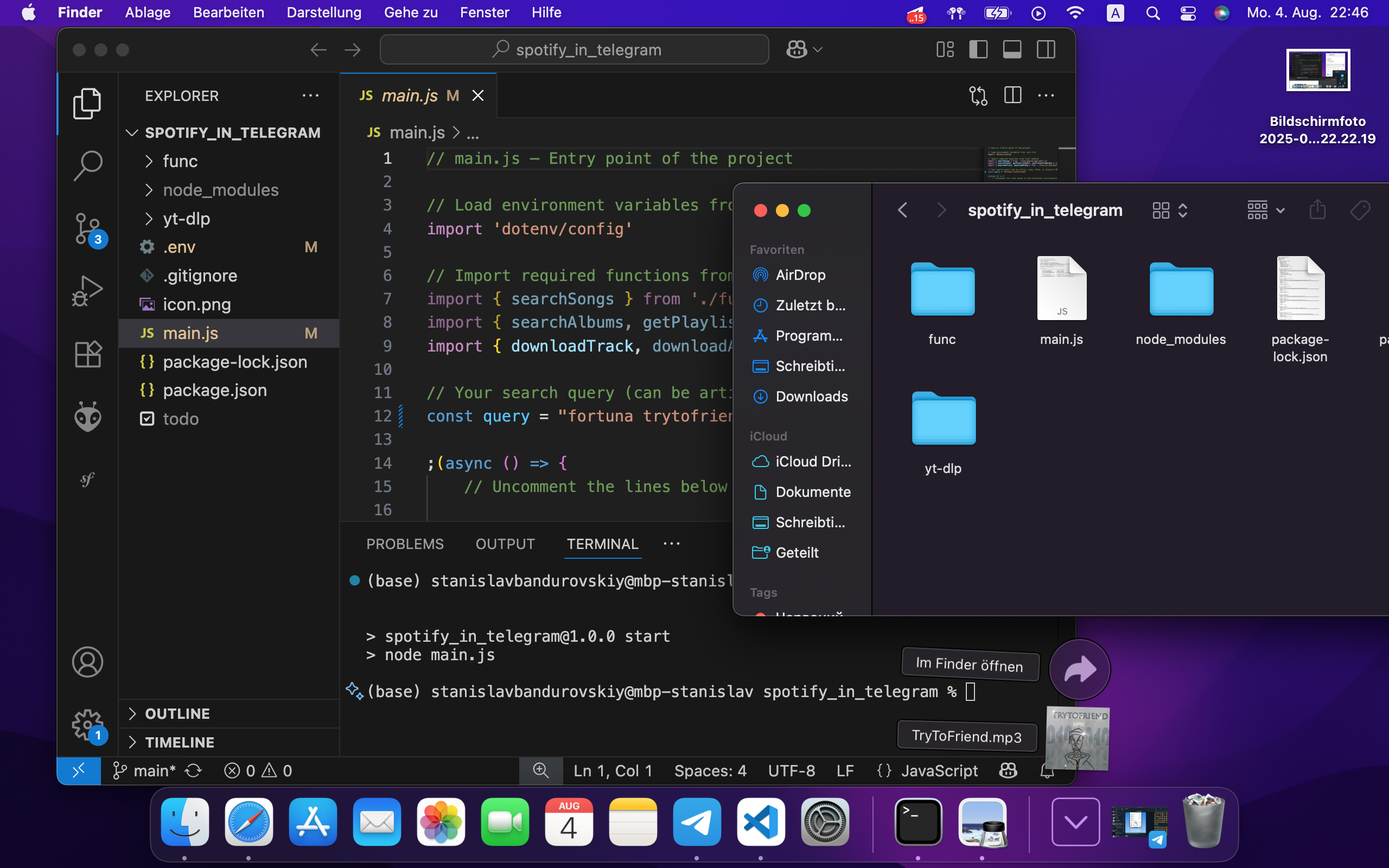Open the PlatformIO alien icon view
This screenshot has width=1389, height=868.
87,416
